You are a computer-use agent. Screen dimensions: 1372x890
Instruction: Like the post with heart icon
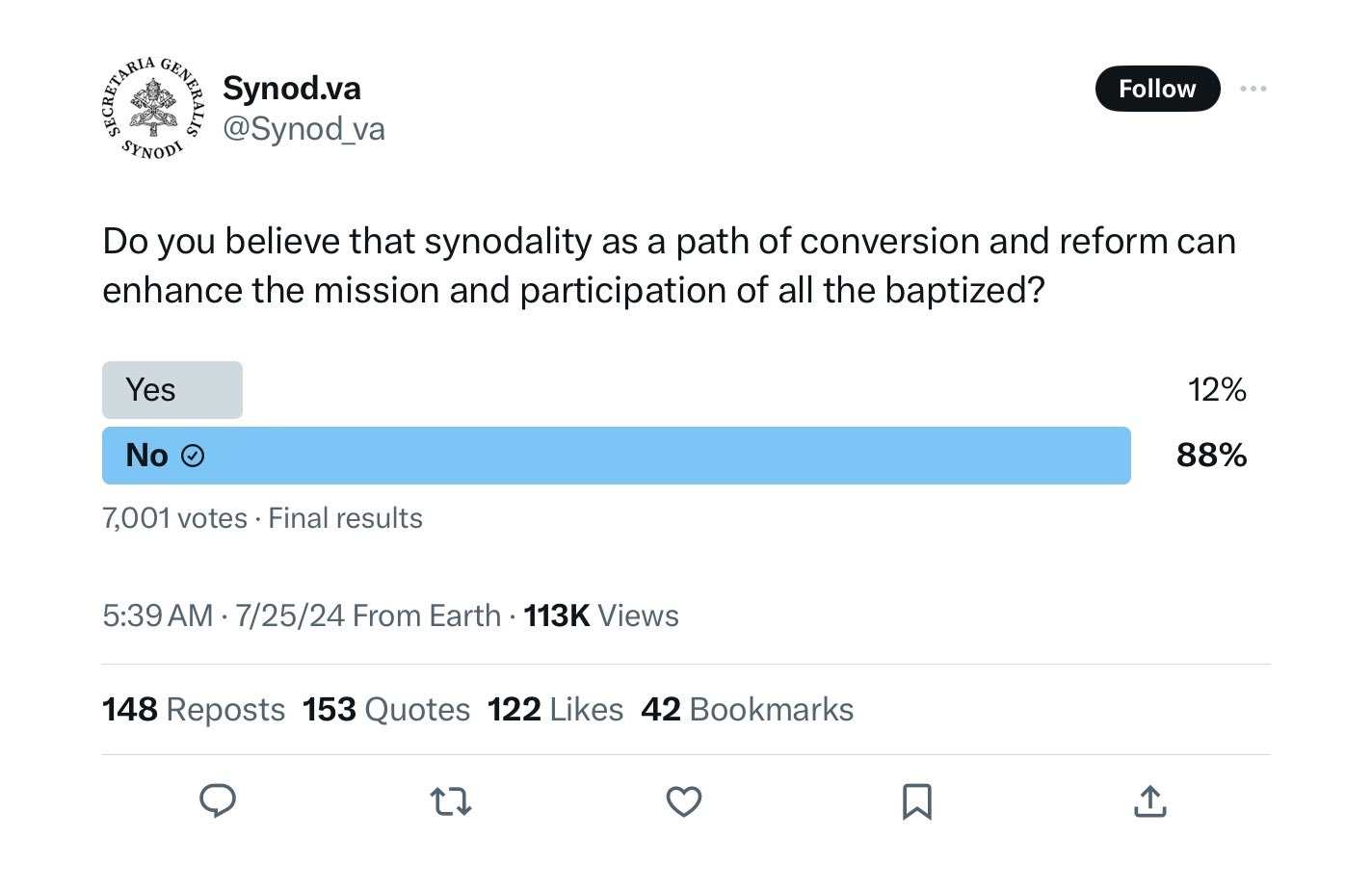tap(684, 801)
